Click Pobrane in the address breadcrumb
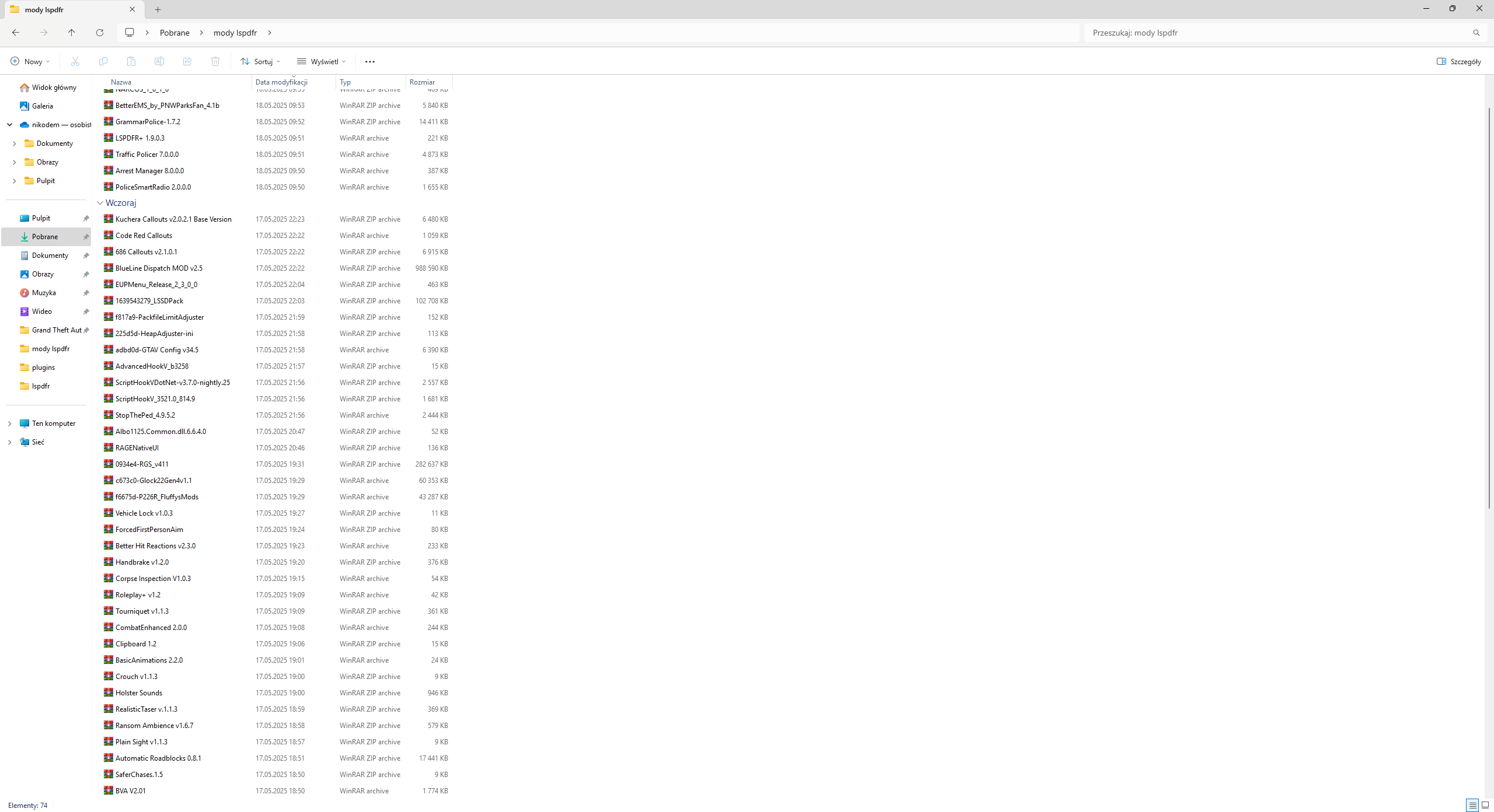 point(174,33)
